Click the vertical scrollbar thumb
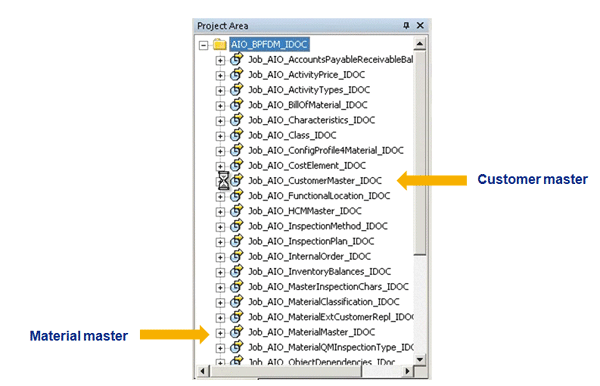 pyautogui.click(x=420, y=153)
